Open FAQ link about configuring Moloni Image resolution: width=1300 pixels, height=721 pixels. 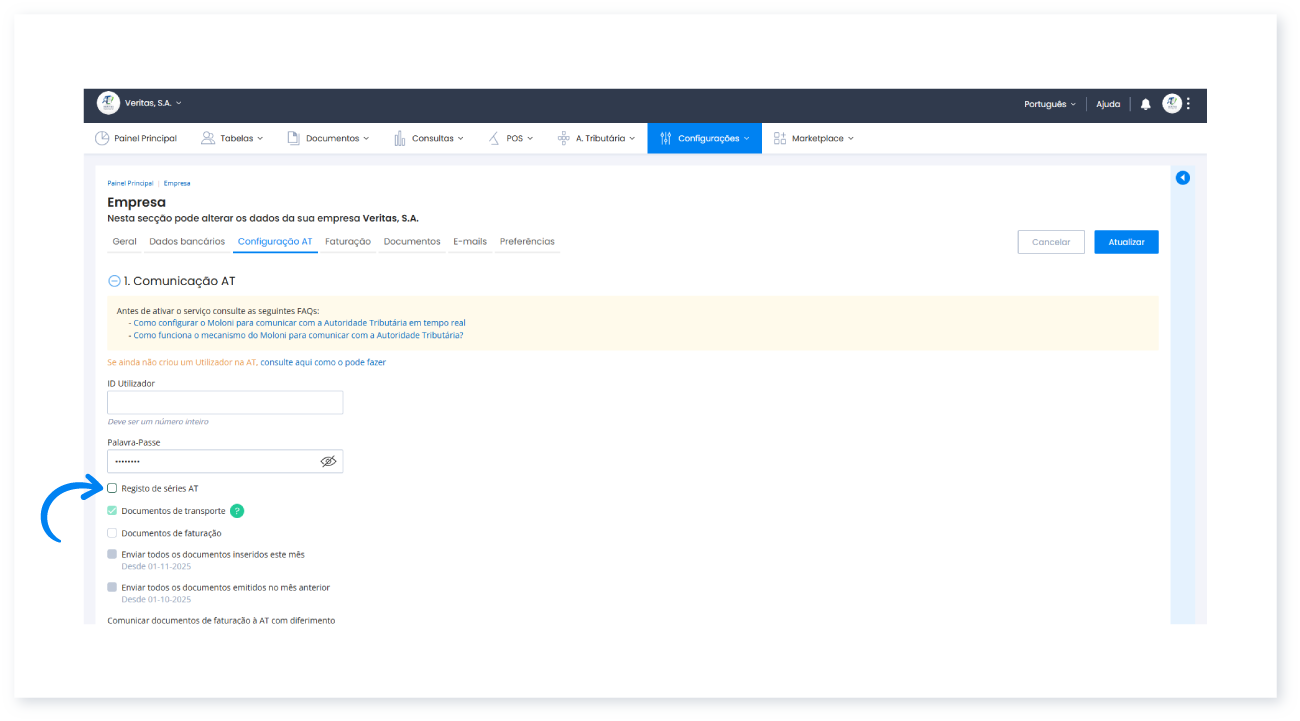click(x=299, y=323)
